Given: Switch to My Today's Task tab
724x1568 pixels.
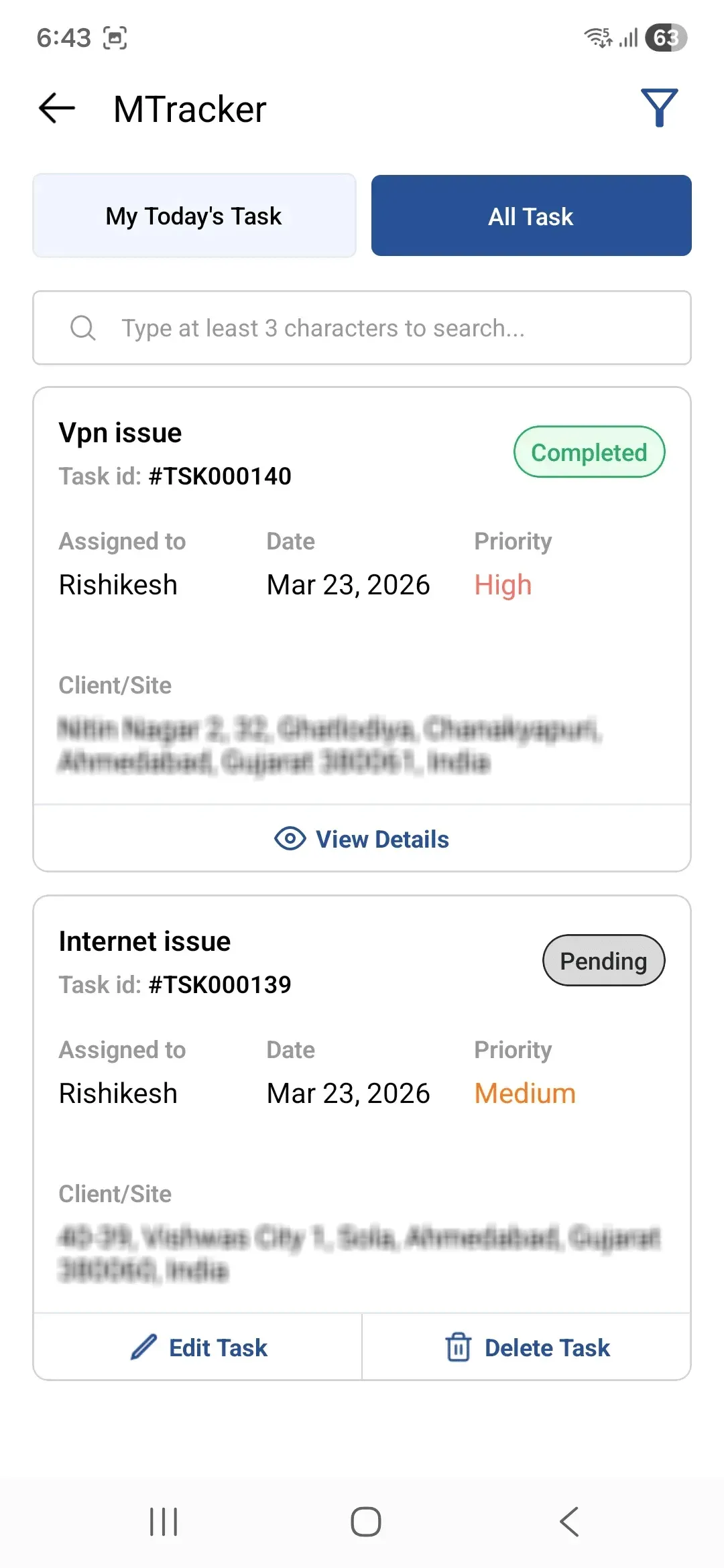Looking at the screenshot, I should (194, 216).
